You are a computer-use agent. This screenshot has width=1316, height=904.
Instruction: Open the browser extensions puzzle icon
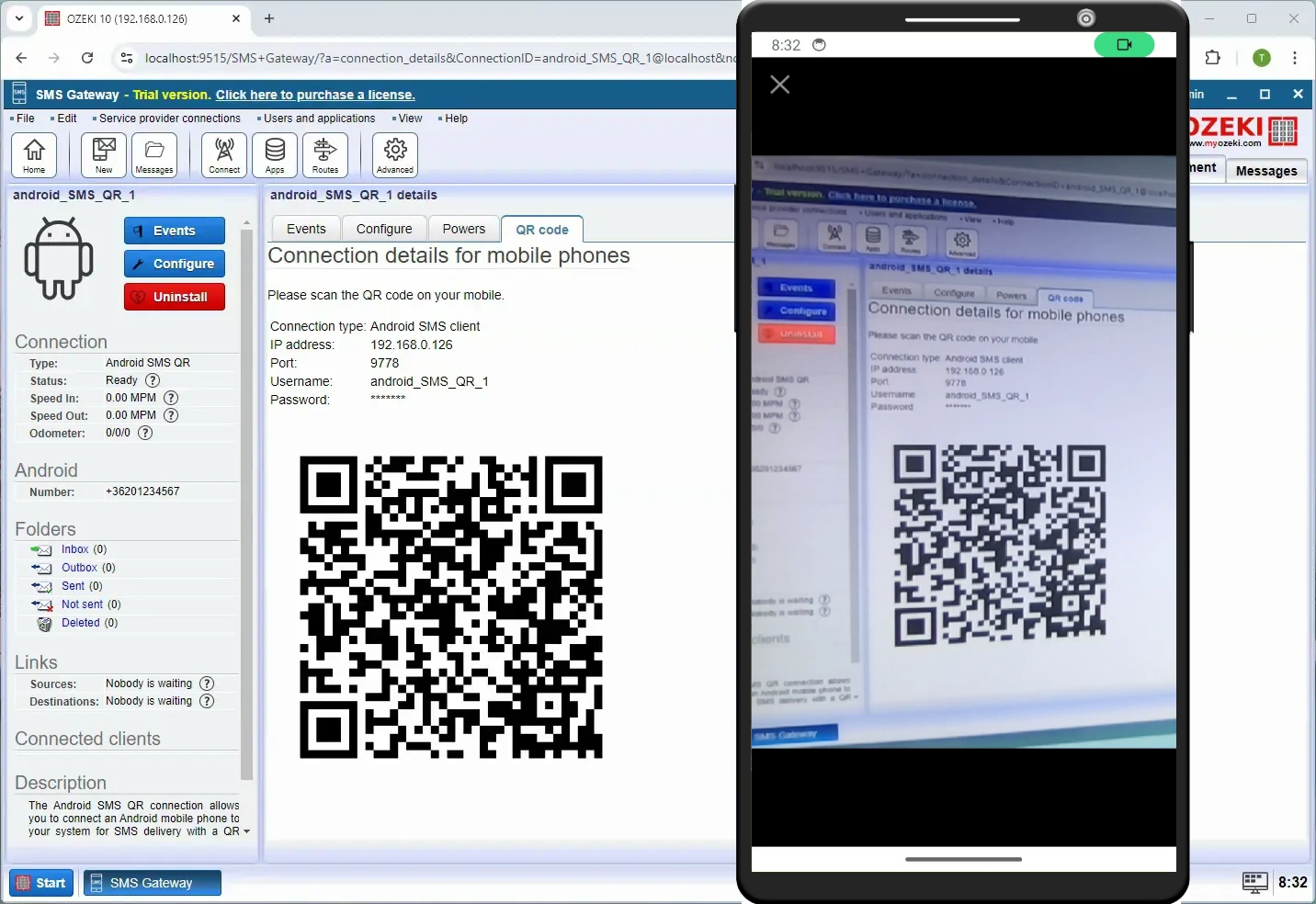point(1213,58)
